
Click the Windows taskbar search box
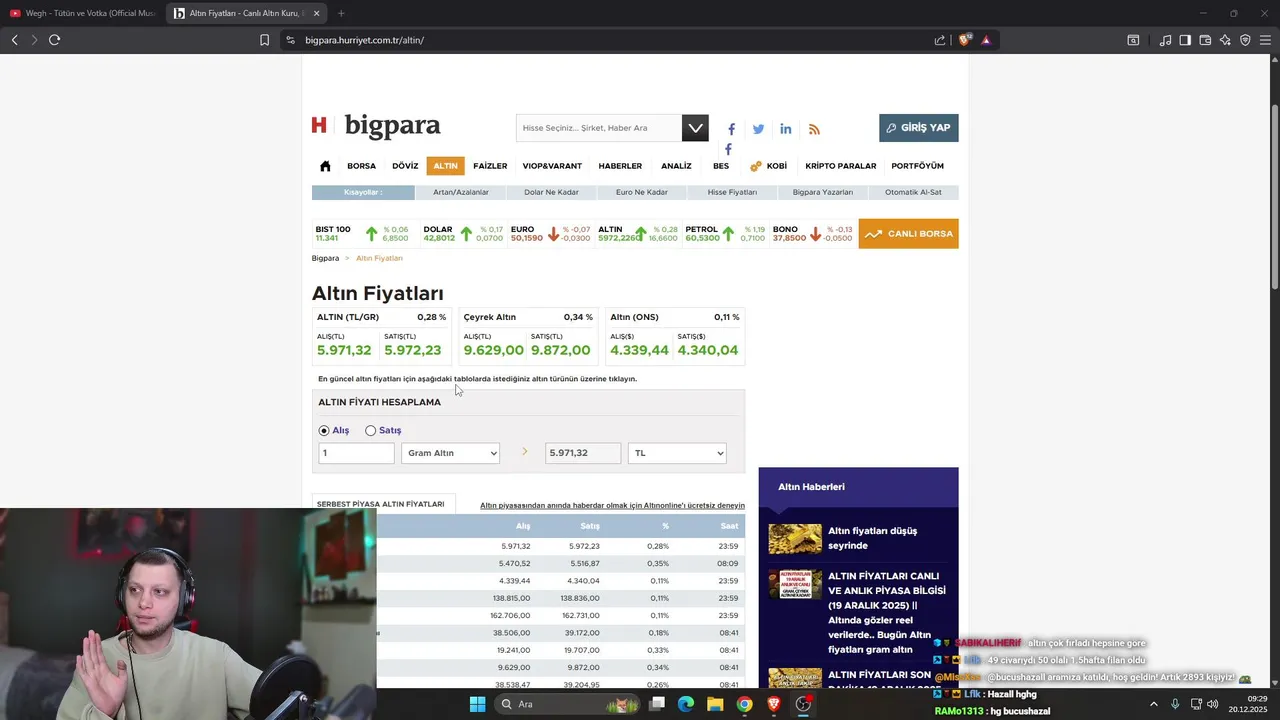(567, 704)
